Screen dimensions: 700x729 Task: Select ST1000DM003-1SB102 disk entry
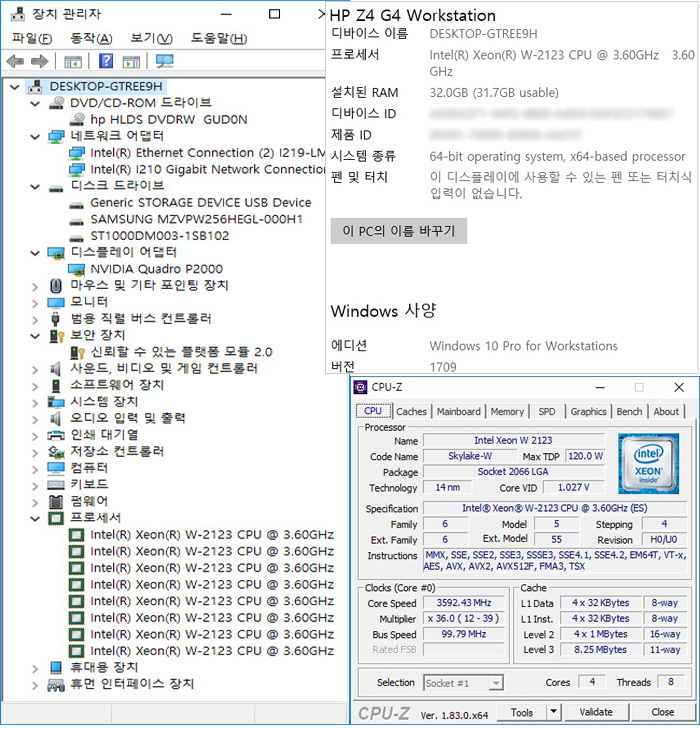point(159,236)
